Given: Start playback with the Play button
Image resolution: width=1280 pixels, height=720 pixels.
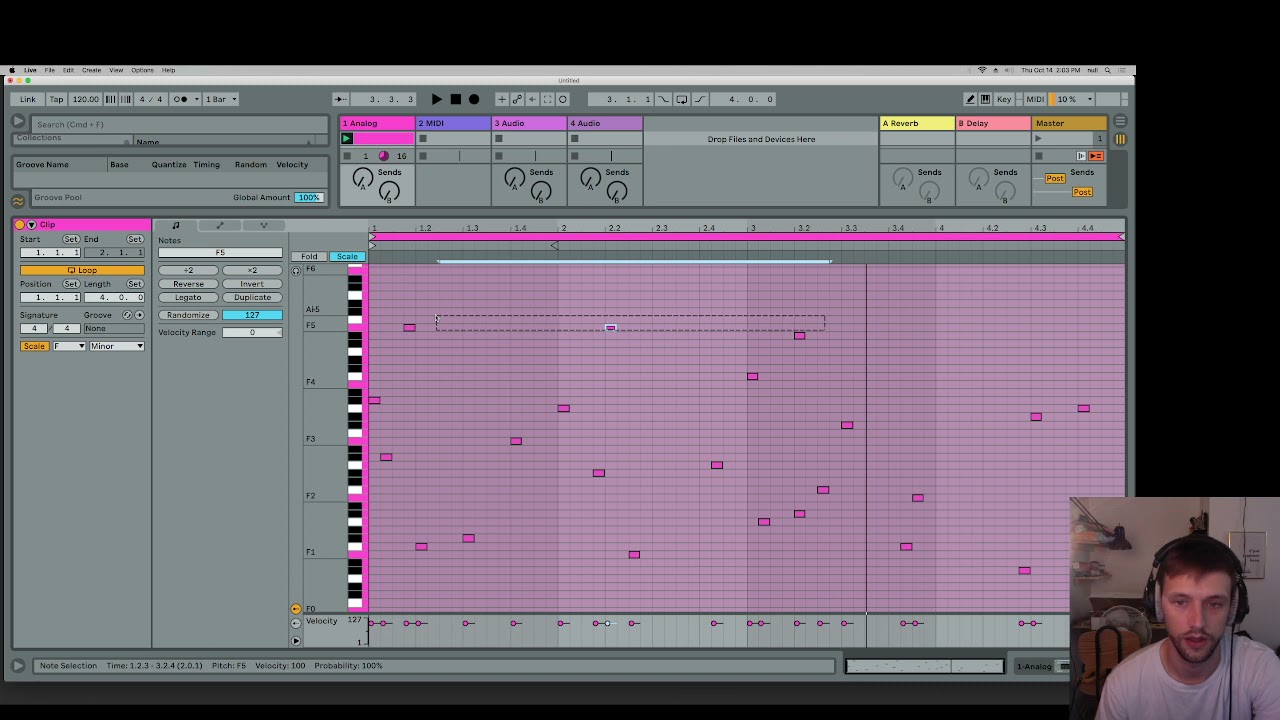Looking at the screenshot, I should point(437,99).
